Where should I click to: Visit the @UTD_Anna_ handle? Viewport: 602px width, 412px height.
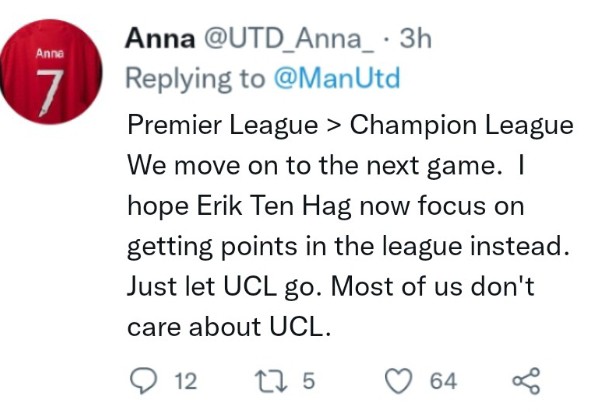pyautogui.click(x=289, y=39)
